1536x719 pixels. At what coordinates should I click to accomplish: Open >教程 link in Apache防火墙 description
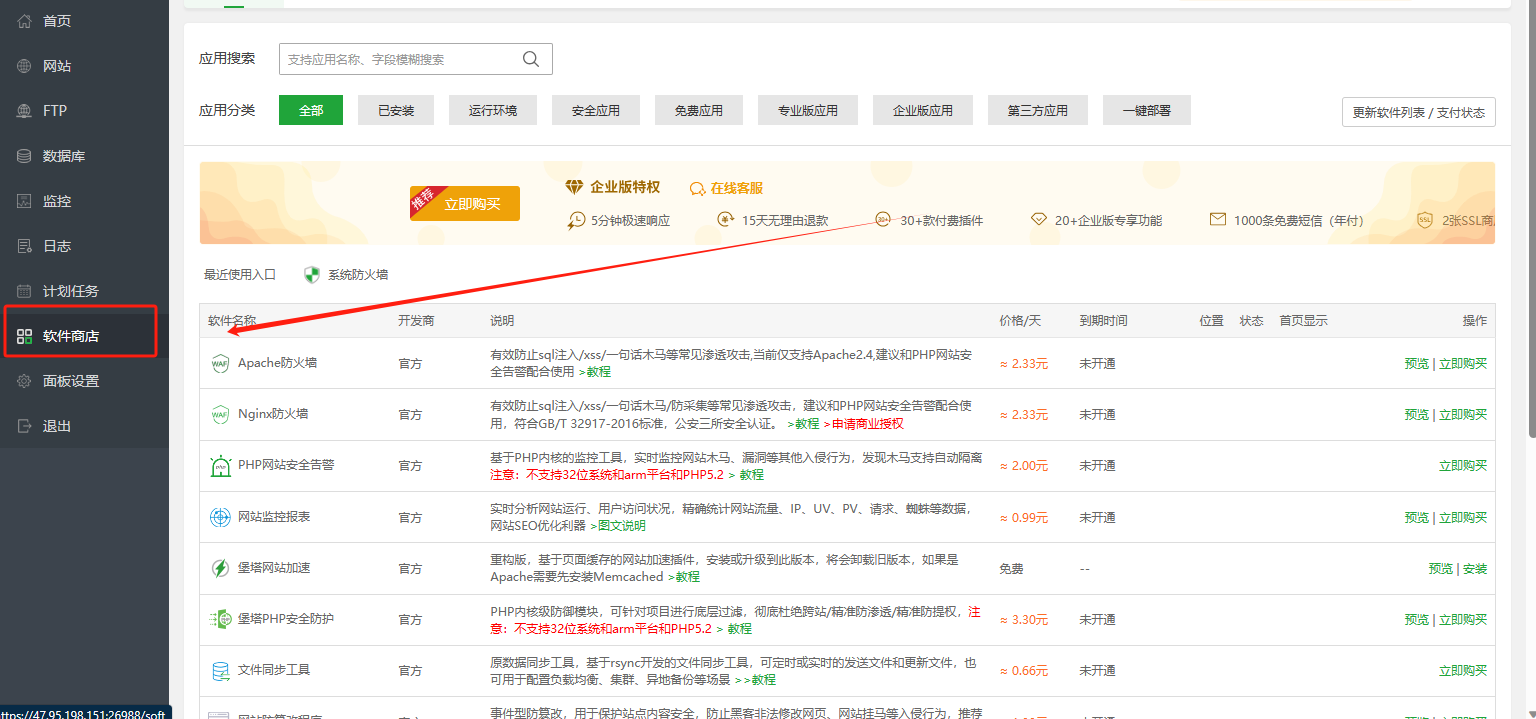(594, 371)
